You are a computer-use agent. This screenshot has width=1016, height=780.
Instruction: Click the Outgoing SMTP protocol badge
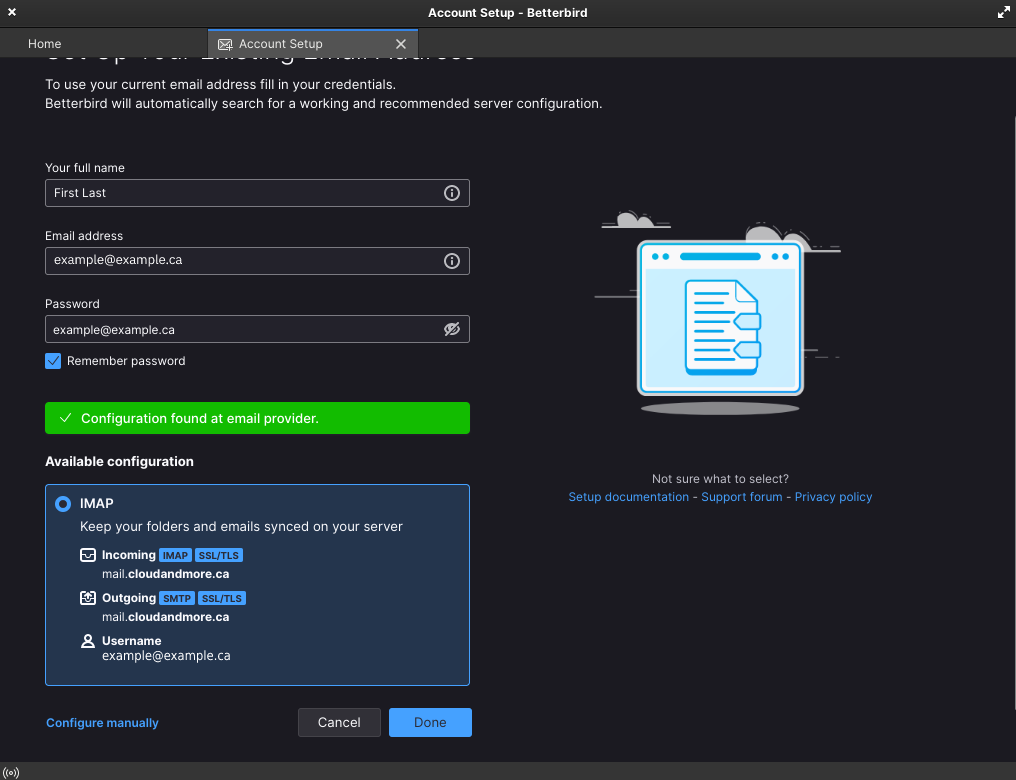point(177,598)
